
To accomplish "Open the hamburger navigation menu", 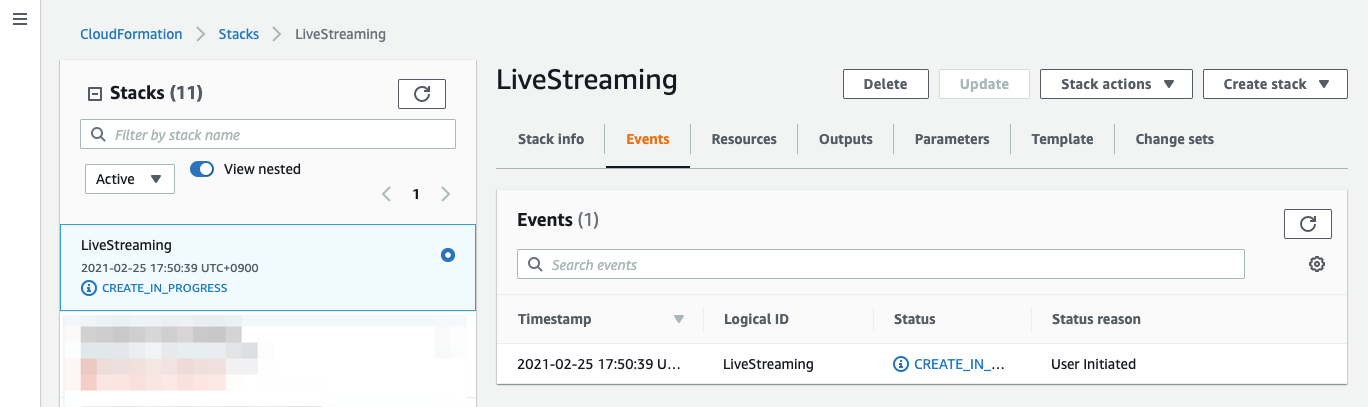I will (x=19, y=20).
